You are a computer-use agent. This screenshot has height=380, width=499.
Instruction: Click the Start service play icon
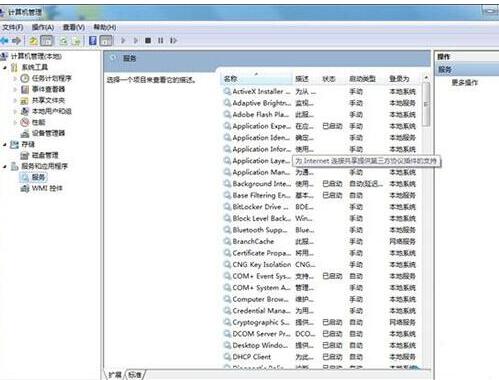coord(123,41)
